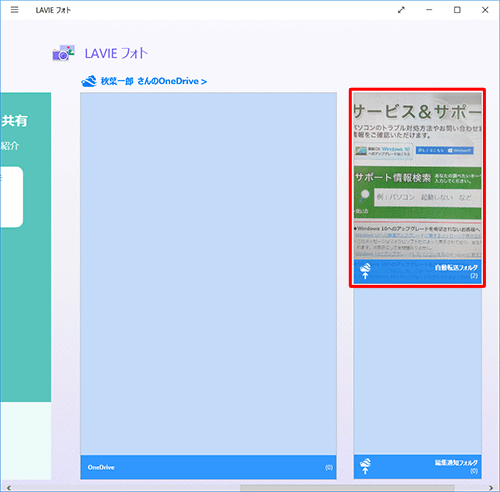Viewport: 500px width, 492px height.
Task: Click the LAVIE フォト page heading
Action: click(x=116, y=53)
